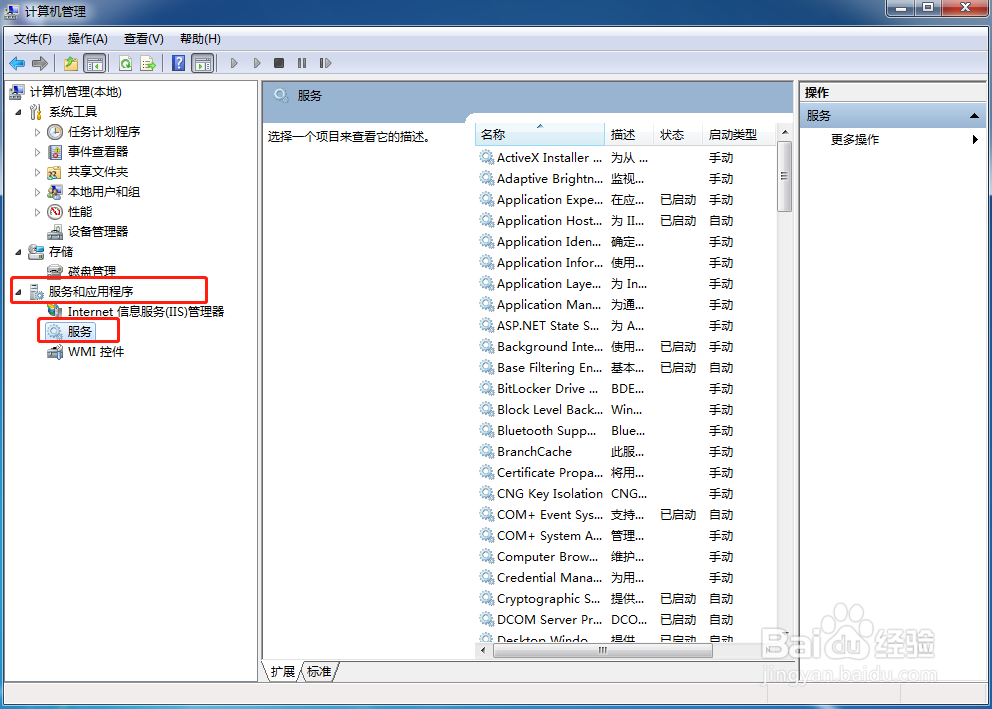Select 磁盘管理 under 存储
This screenshot has height=709, width=992.
[x=91, y=270]
